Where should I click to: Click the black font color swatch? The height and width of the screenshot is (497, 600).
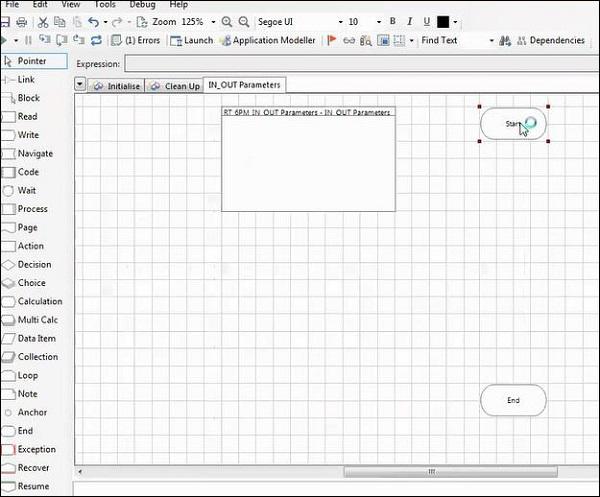[x=443, y=22]
